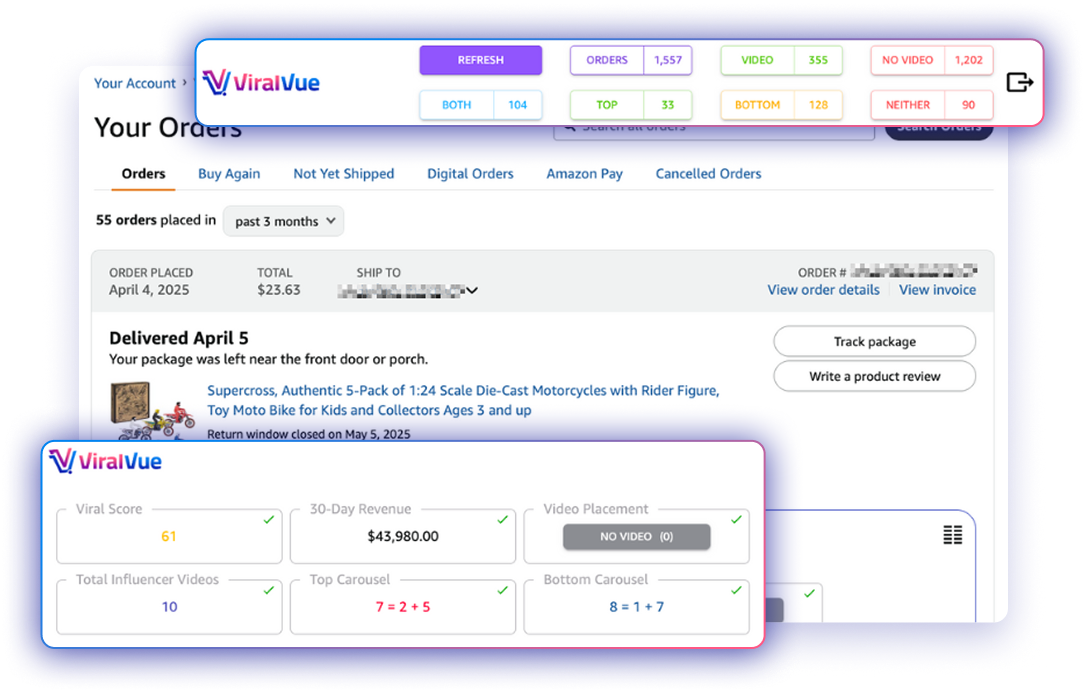Screen dimensions: 1086x693
Task: Toggle the checkmark in the partially hidden panel
Action: pyautogui.click(x=809, y=593)
